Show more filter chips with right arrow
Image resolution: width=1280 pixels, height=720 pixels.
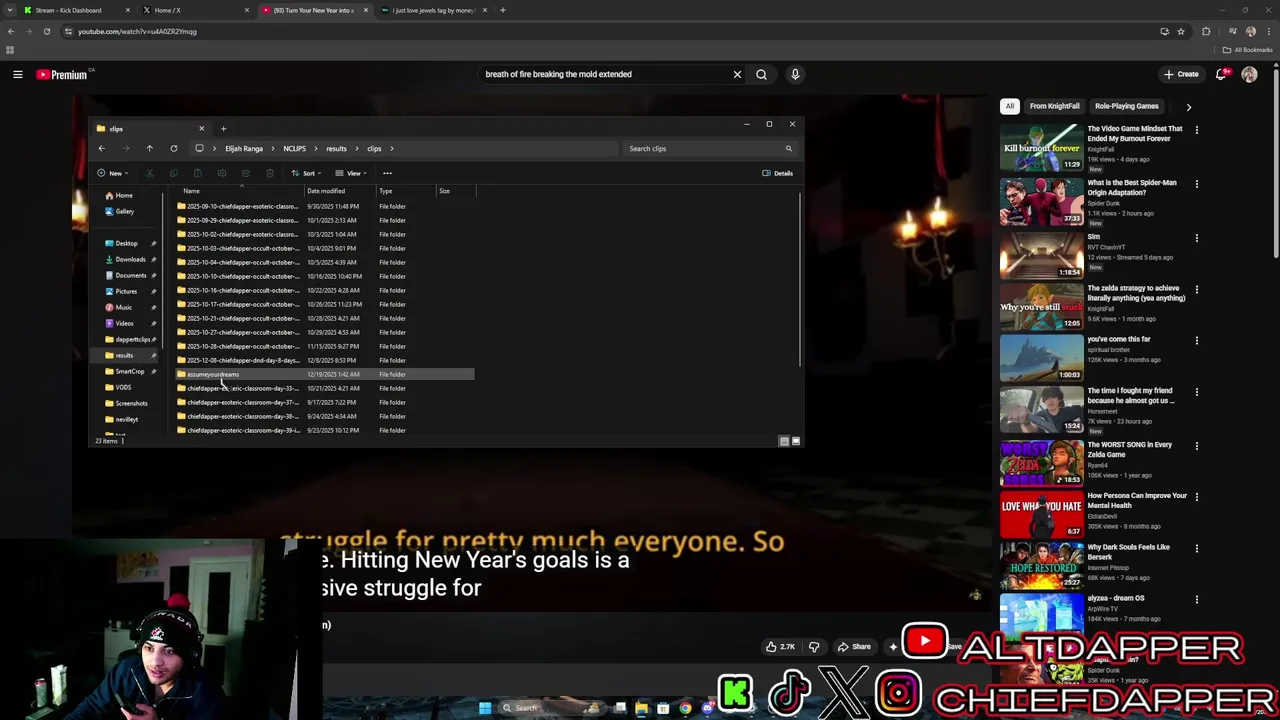[1188, 106]
